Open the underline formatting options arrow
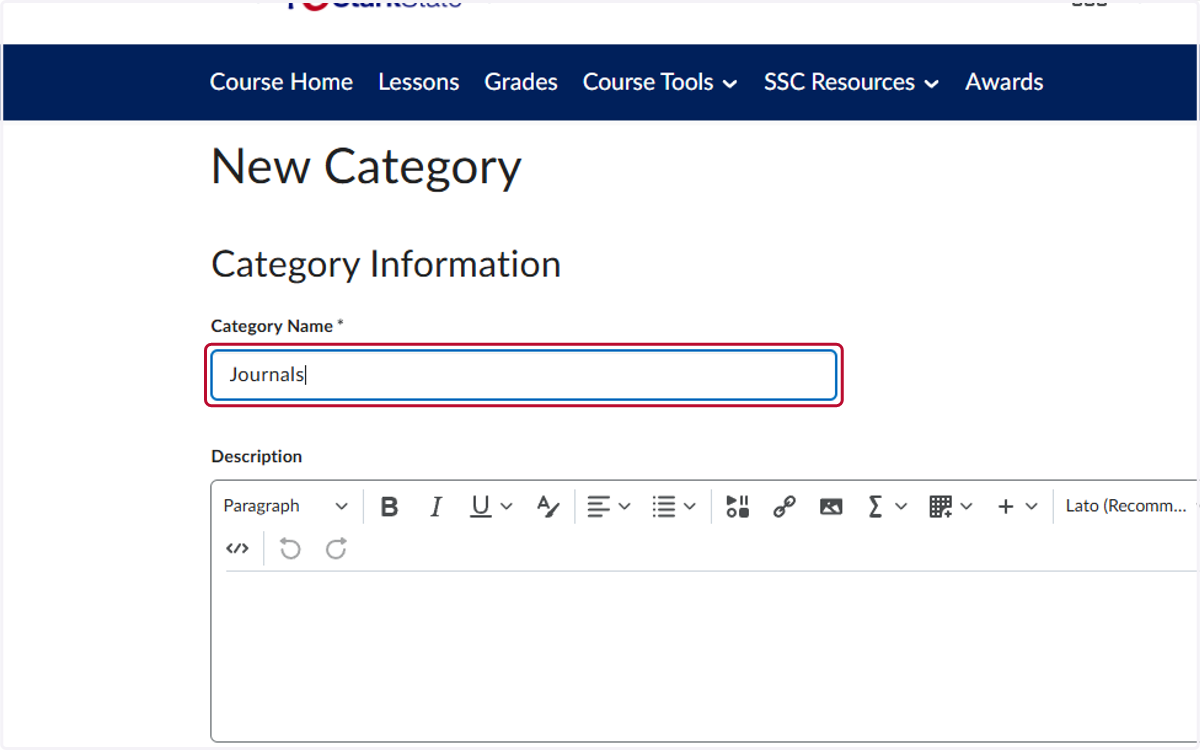Image resolution: width=1200 pixels, height=750 pixels. tap(506, 507)
